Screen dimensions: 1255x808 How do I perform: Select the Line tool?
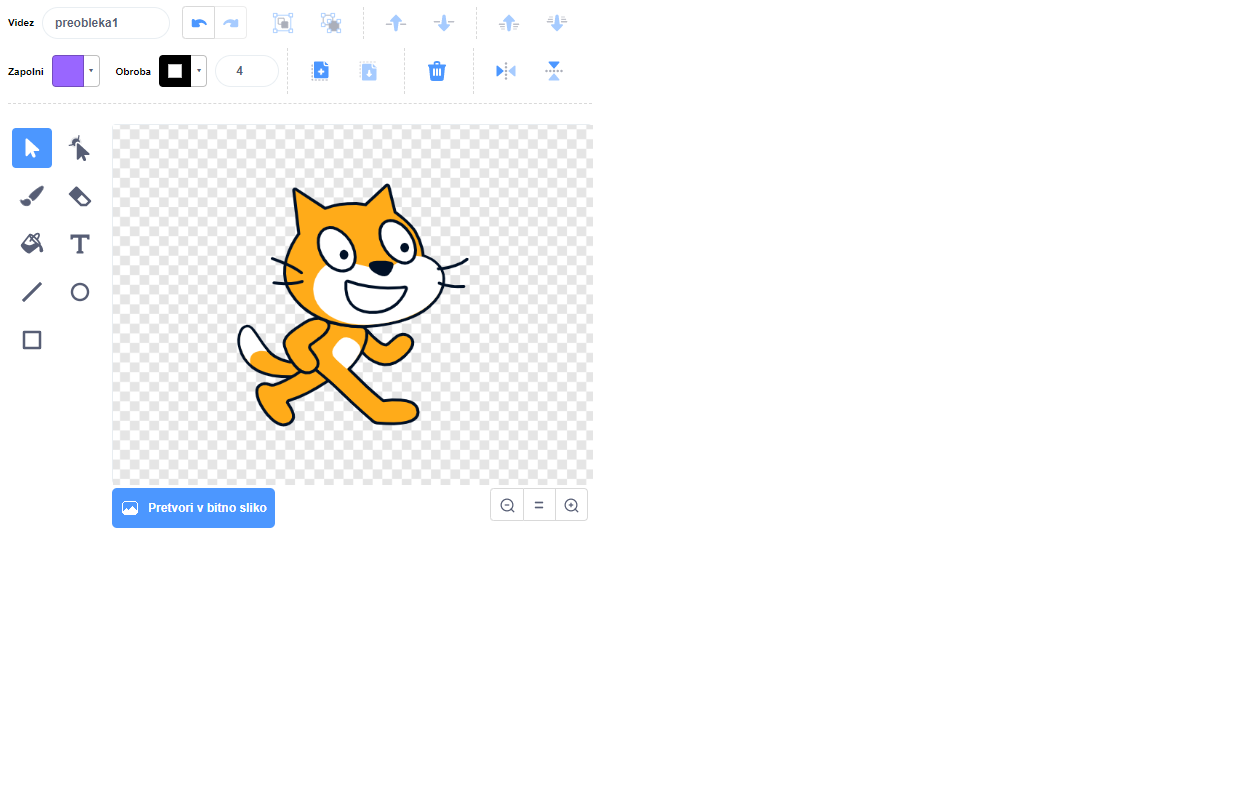click(31, 291)
